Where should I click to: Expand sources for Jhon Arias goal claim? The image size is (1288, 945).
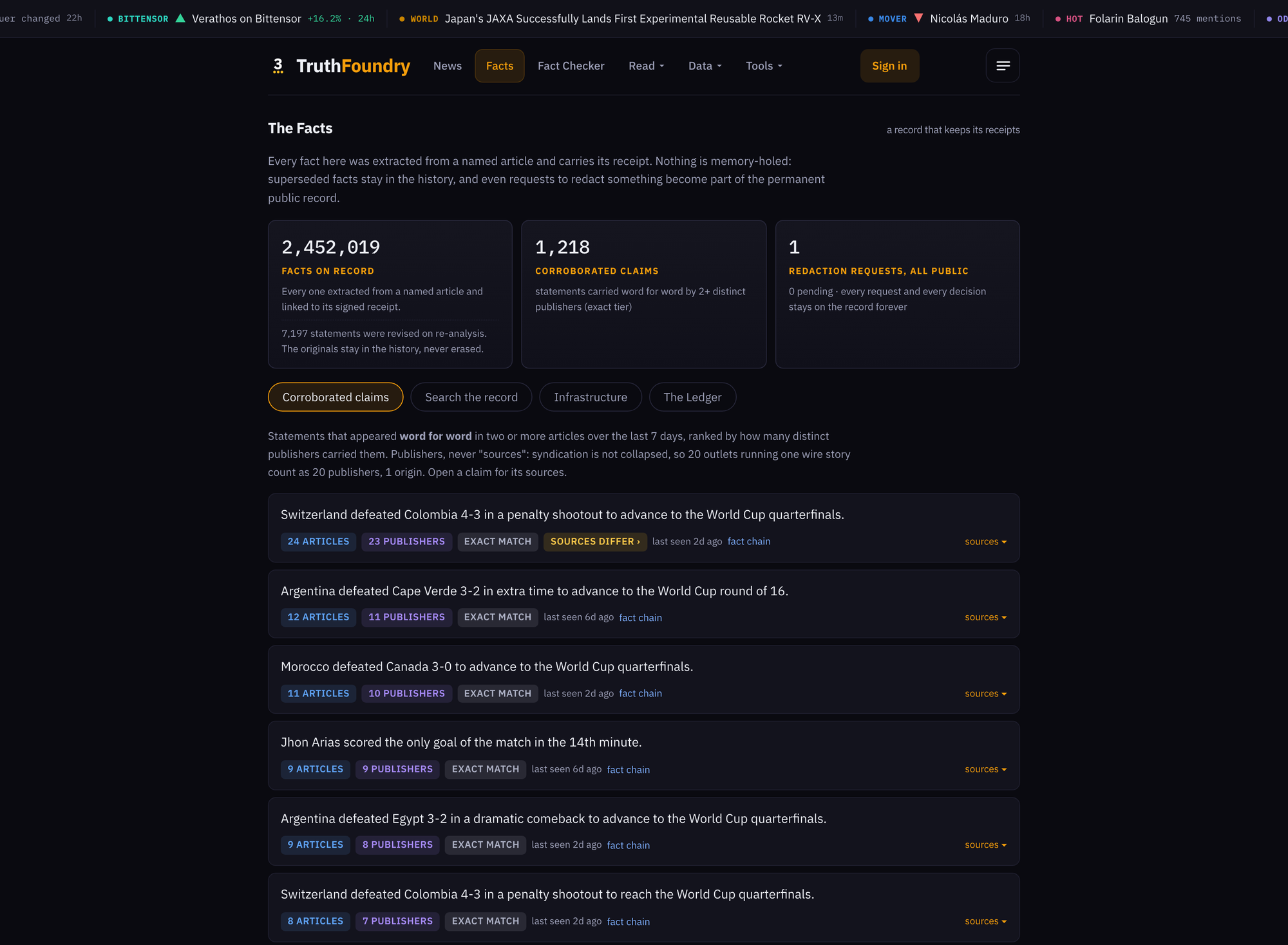(985, 769)
